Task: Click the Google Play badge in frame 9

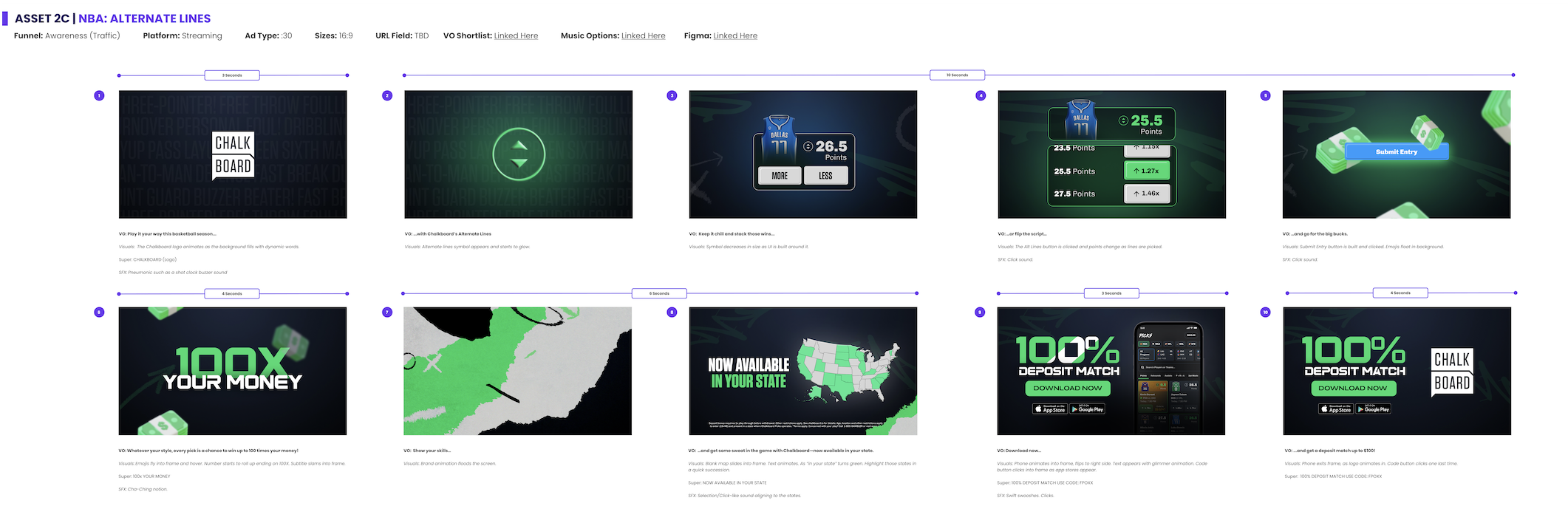Action: (1087, 409)
